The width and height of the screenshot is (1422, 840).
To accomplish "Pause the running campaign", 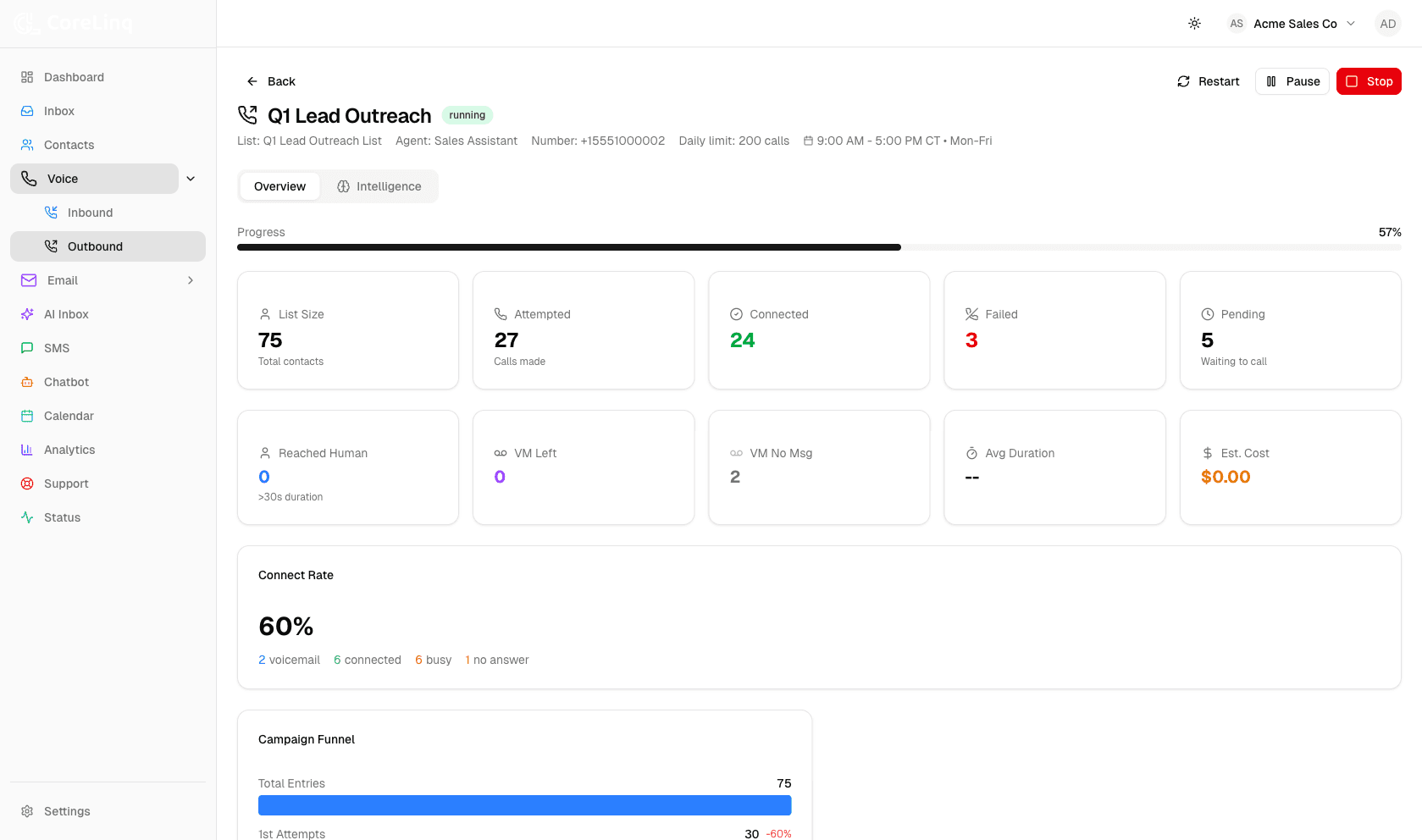I will pos(1292,81).
